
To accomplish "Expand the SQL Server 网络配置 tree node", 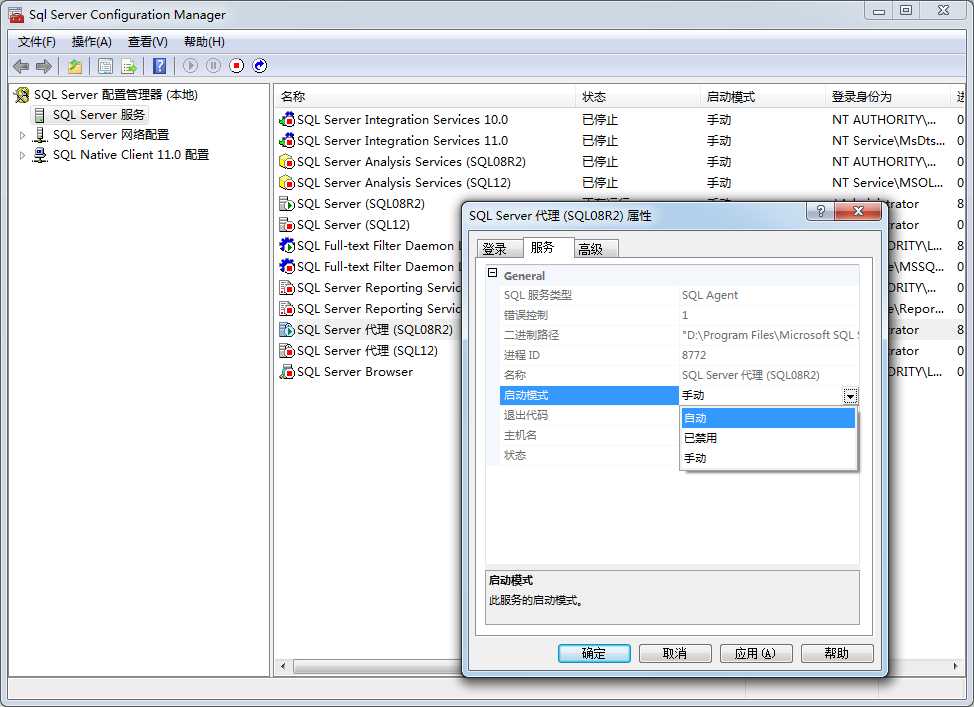I will coord(22,135).
